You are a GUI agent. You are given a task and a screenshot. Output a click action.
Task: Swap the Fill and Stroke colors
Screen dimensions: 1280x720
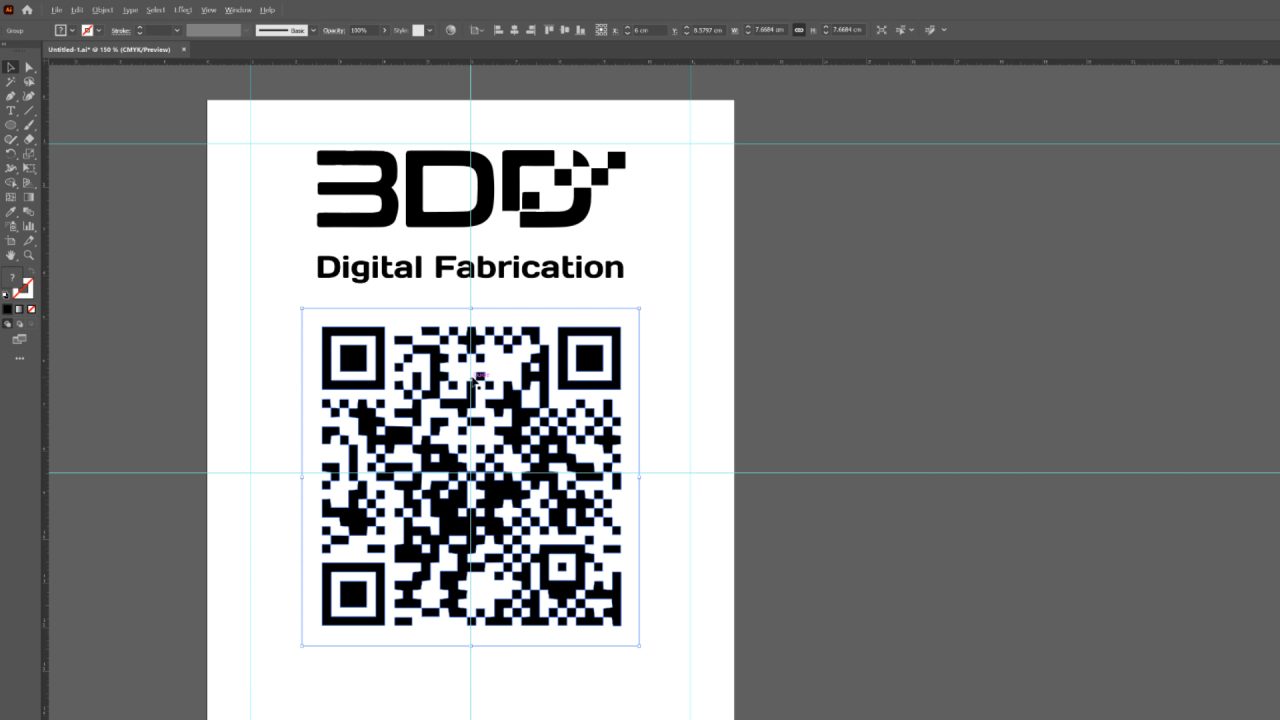click(x=31, y=270)
